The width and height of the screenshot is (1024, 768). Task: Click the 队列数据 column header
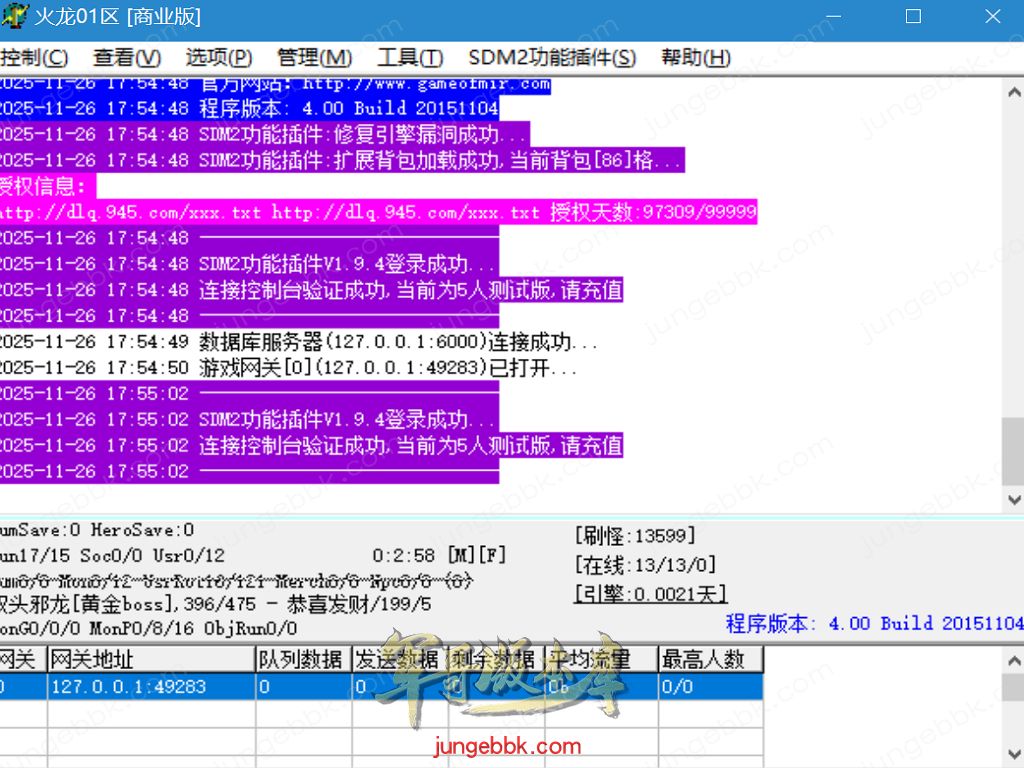[302, 660]
